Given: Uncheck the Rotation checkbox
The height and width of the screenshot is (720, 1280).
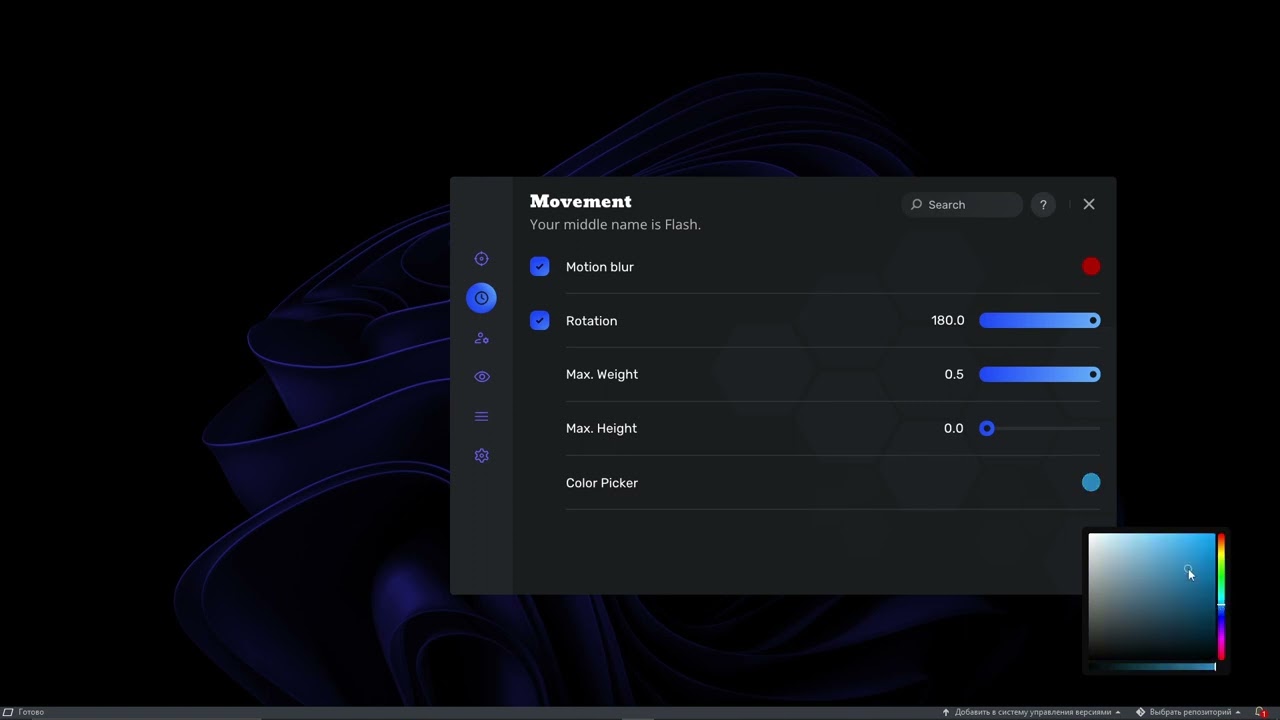Looking at the screenshot, I should pyautogui.click(x=540, y=321).
